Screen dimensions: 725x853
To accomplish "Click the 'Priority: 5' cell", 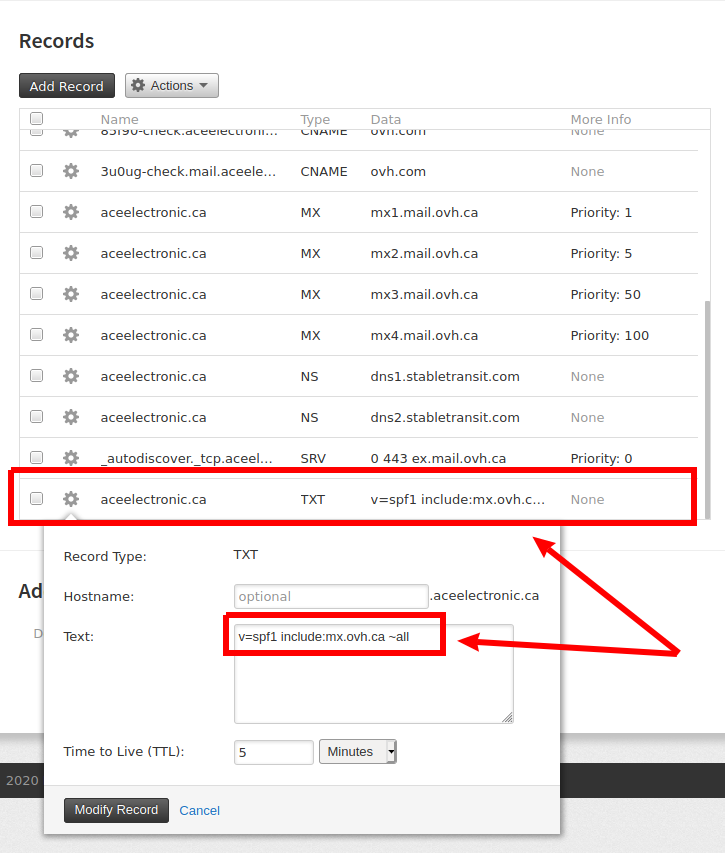I will tap(601, 254).
